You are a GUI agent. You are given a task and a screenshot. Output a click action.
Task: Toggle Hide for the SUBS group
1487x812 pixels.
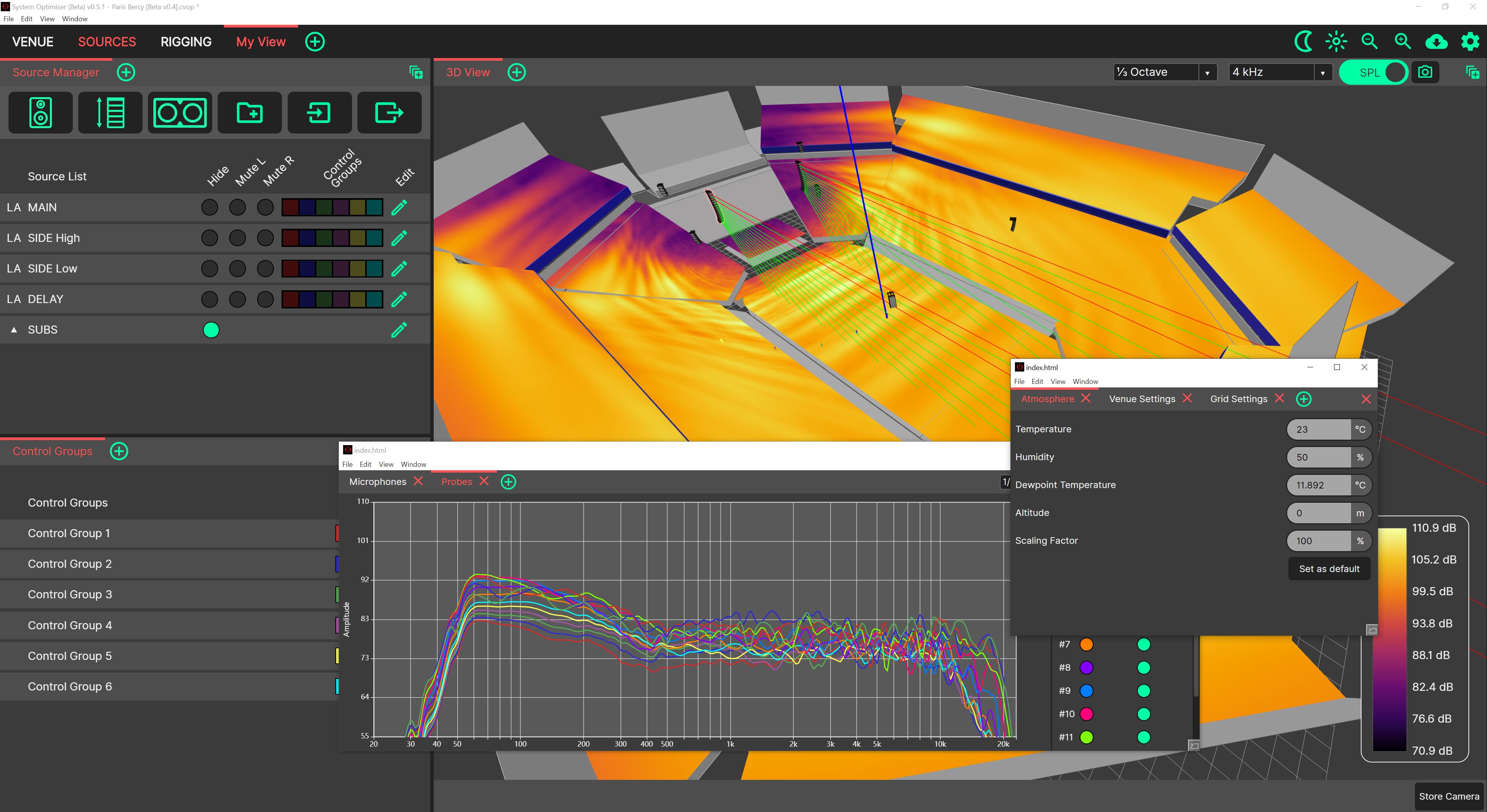coord(211,329)
